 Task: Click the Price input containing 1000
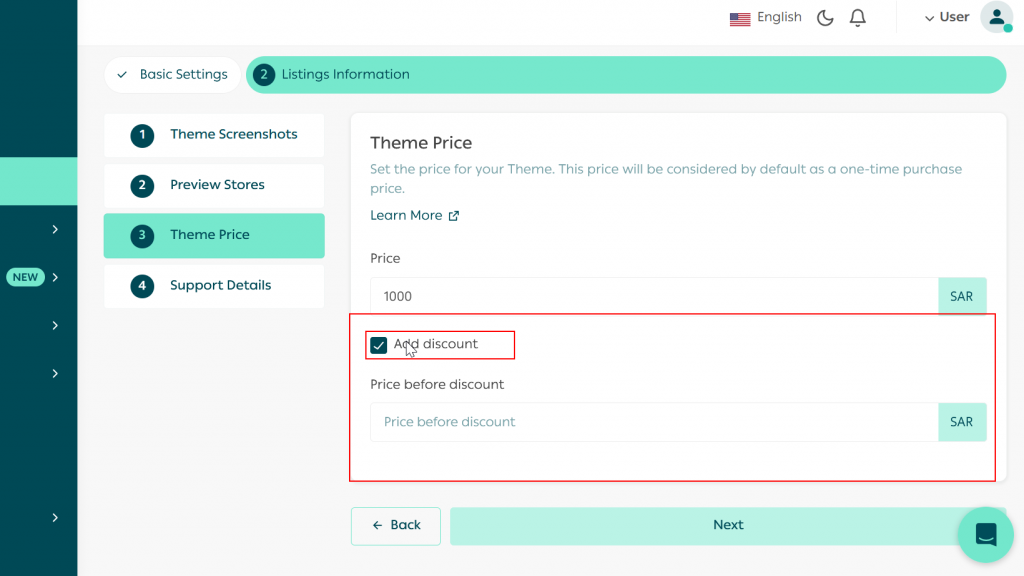(654, 296)
